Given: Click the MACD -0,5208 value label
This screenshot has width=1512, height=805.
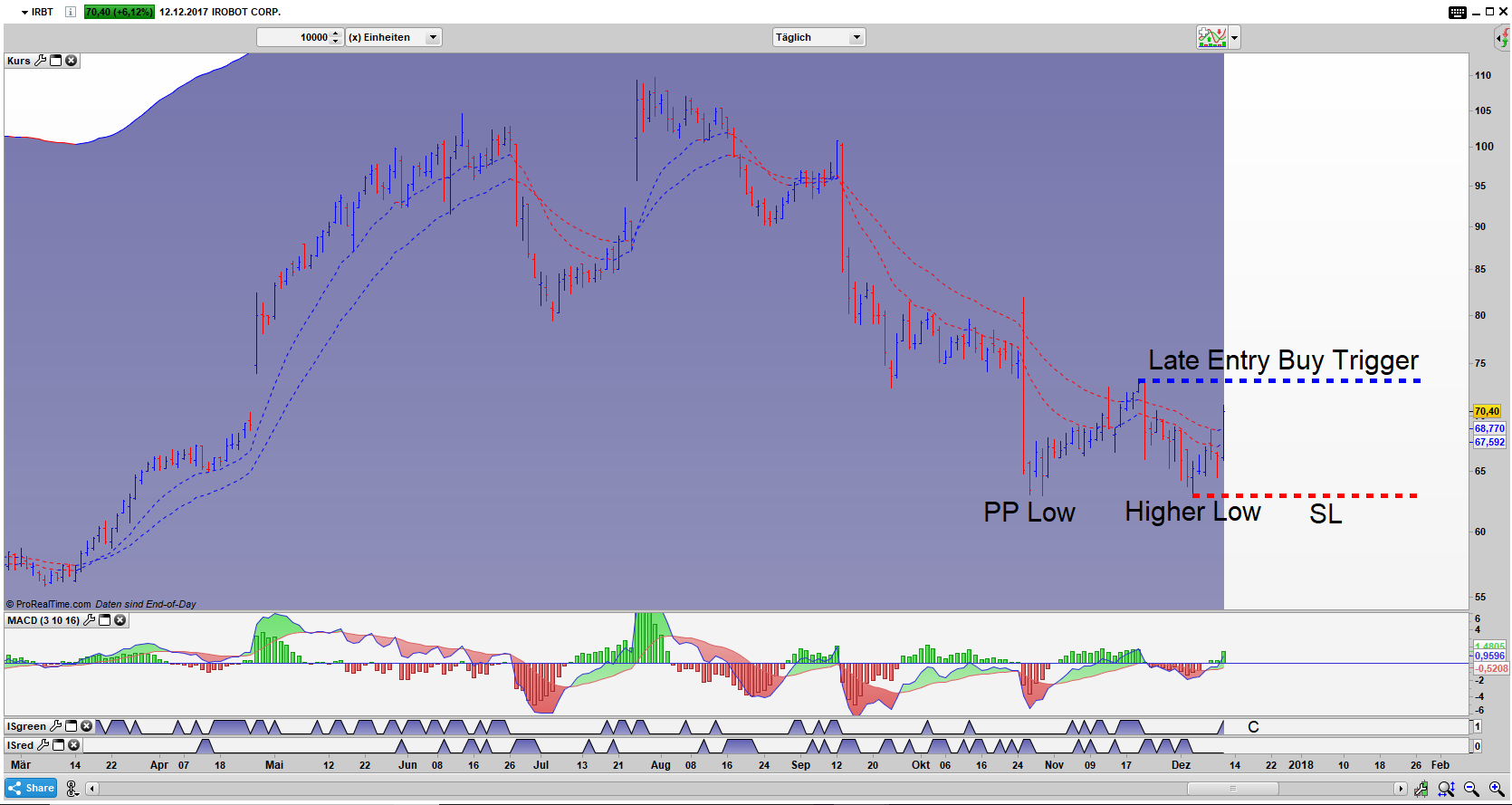Looking at the screenshot, I should 1491,668.
